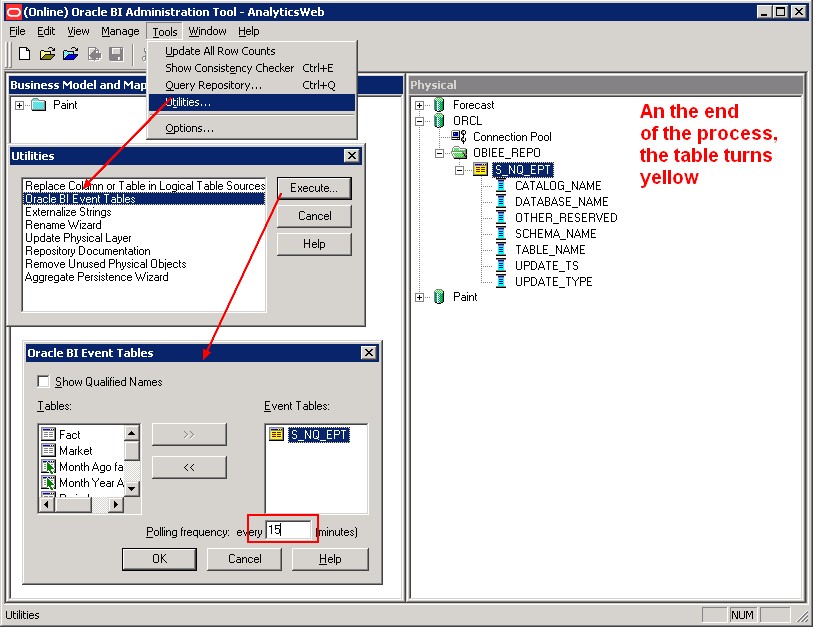Click the UPDATE_TS column icon
Image resolution: width=813 pixels, height=627 pixels.
pos(501,266)
